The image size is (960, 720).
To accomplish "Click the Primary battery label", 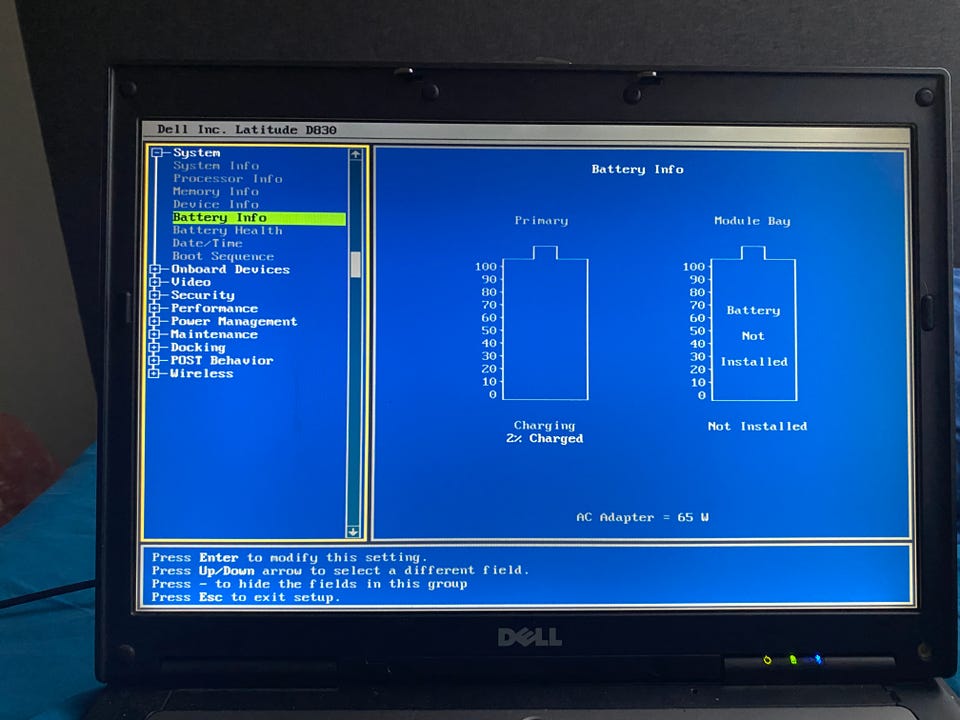I will [541, 220].
